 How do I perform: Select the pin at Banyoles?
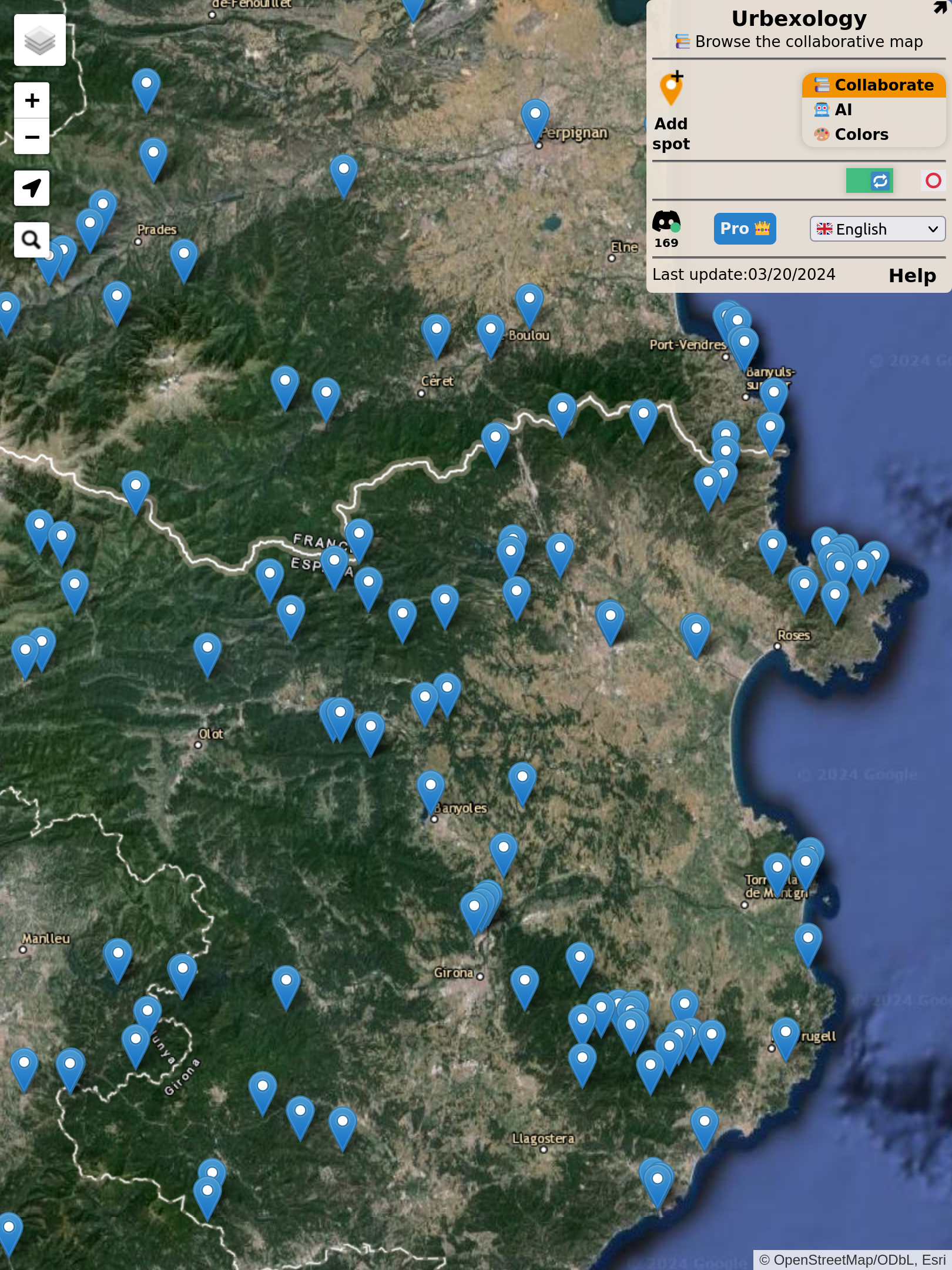pos(431,793)
